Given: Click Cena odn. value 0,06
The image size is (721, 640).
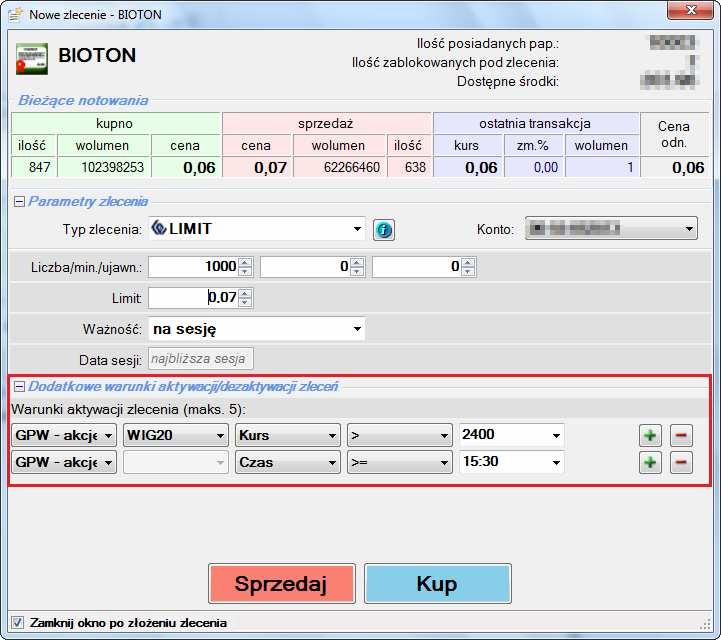Looking at the screenshot, I should 688,168.
